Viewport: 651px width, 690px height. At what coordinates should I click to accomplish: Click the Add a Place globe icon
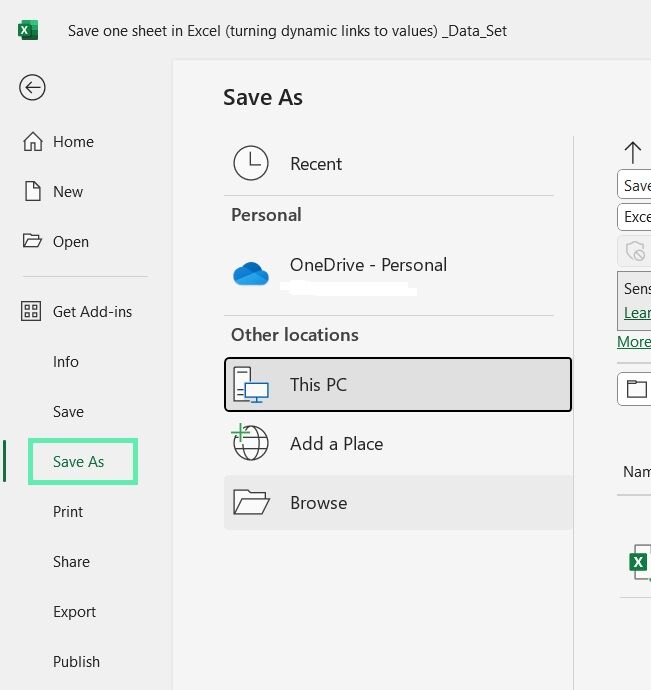pyautogui.click(x=250, y=442)
